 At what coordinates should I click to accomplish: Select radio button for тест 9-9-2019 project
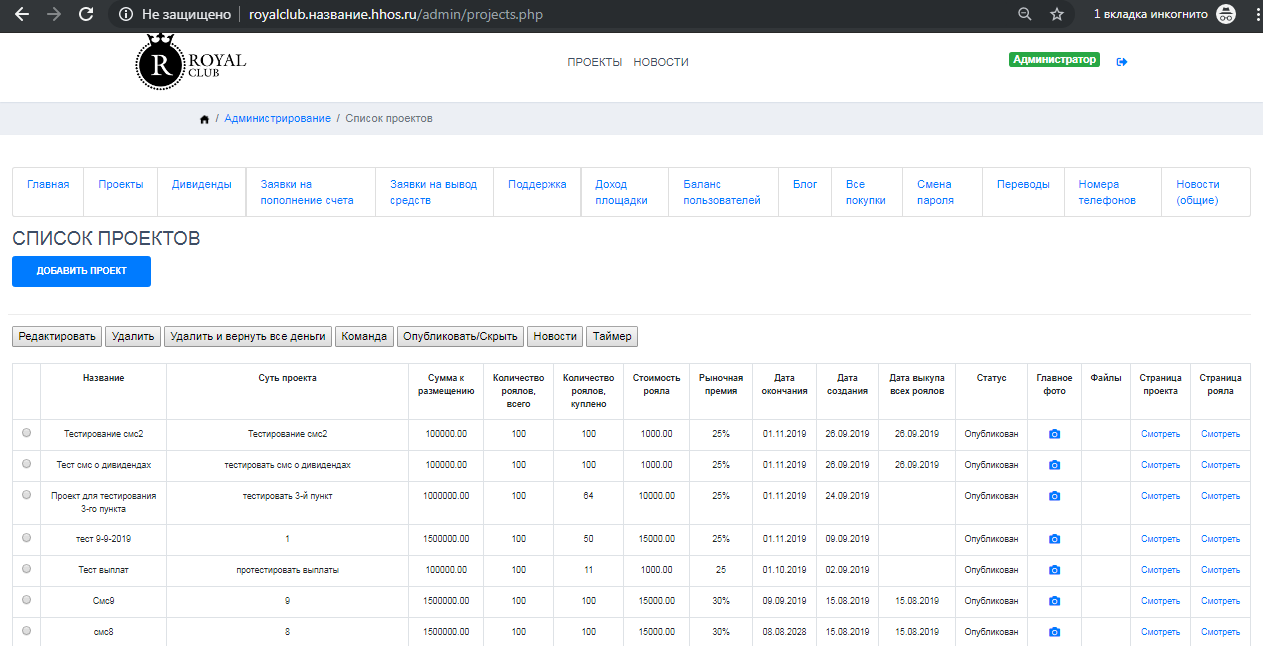pyautogui.click(x=26, y=538)
